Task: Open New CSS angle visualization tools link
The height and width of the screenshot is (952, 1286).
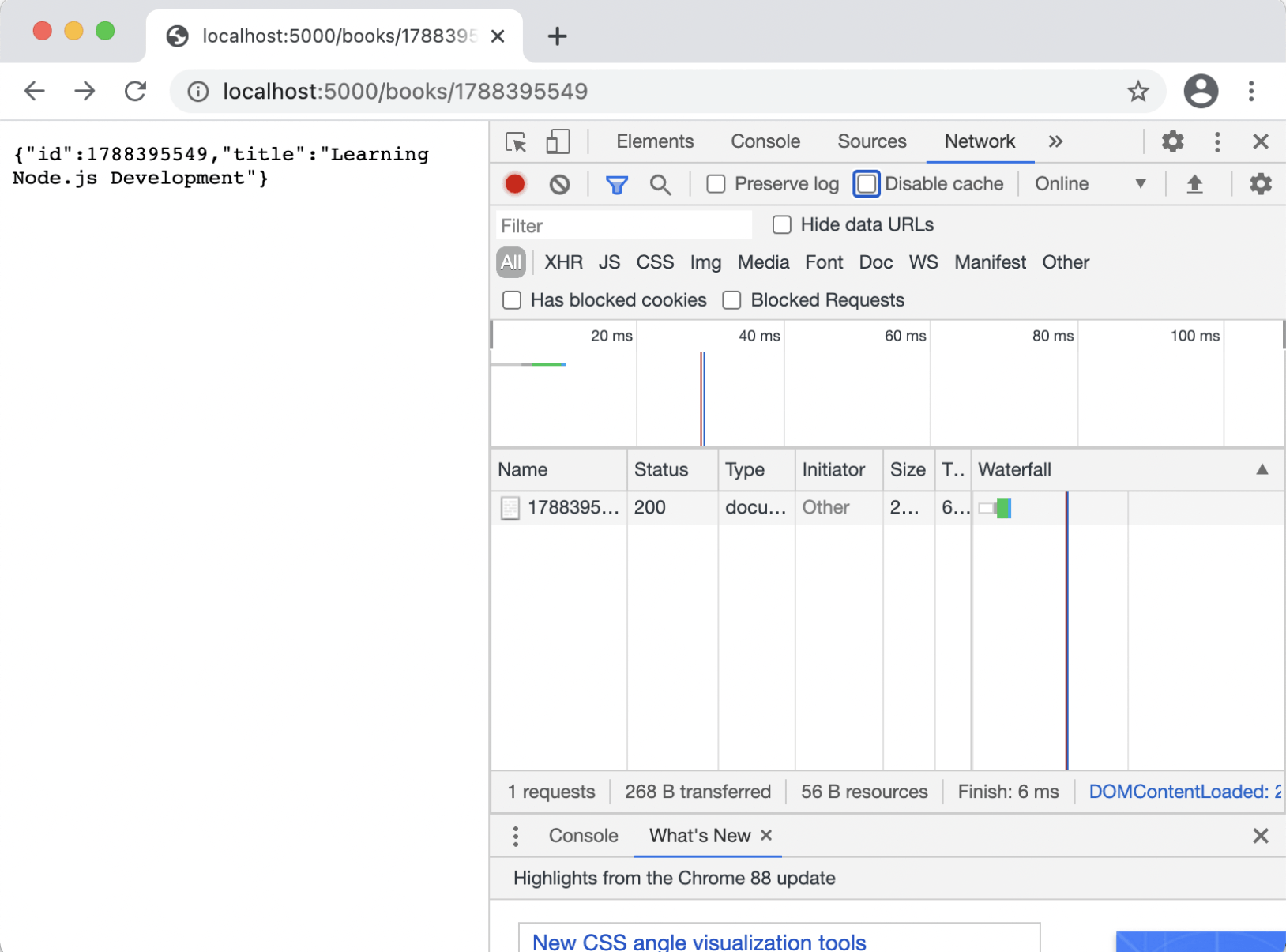Action: tap(699, 941)
